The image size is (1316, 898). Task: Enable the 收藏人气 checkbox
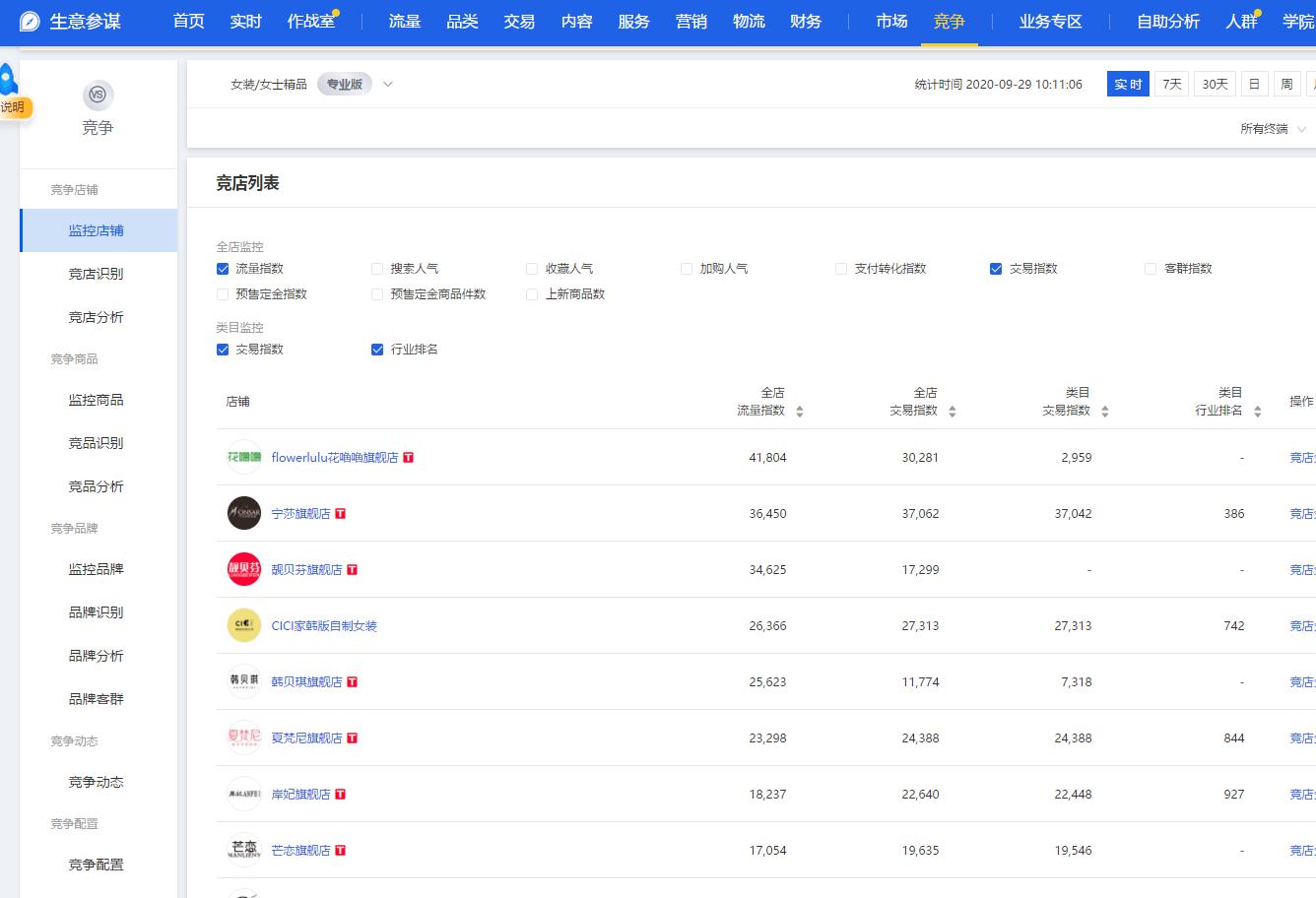pos(531,268)
